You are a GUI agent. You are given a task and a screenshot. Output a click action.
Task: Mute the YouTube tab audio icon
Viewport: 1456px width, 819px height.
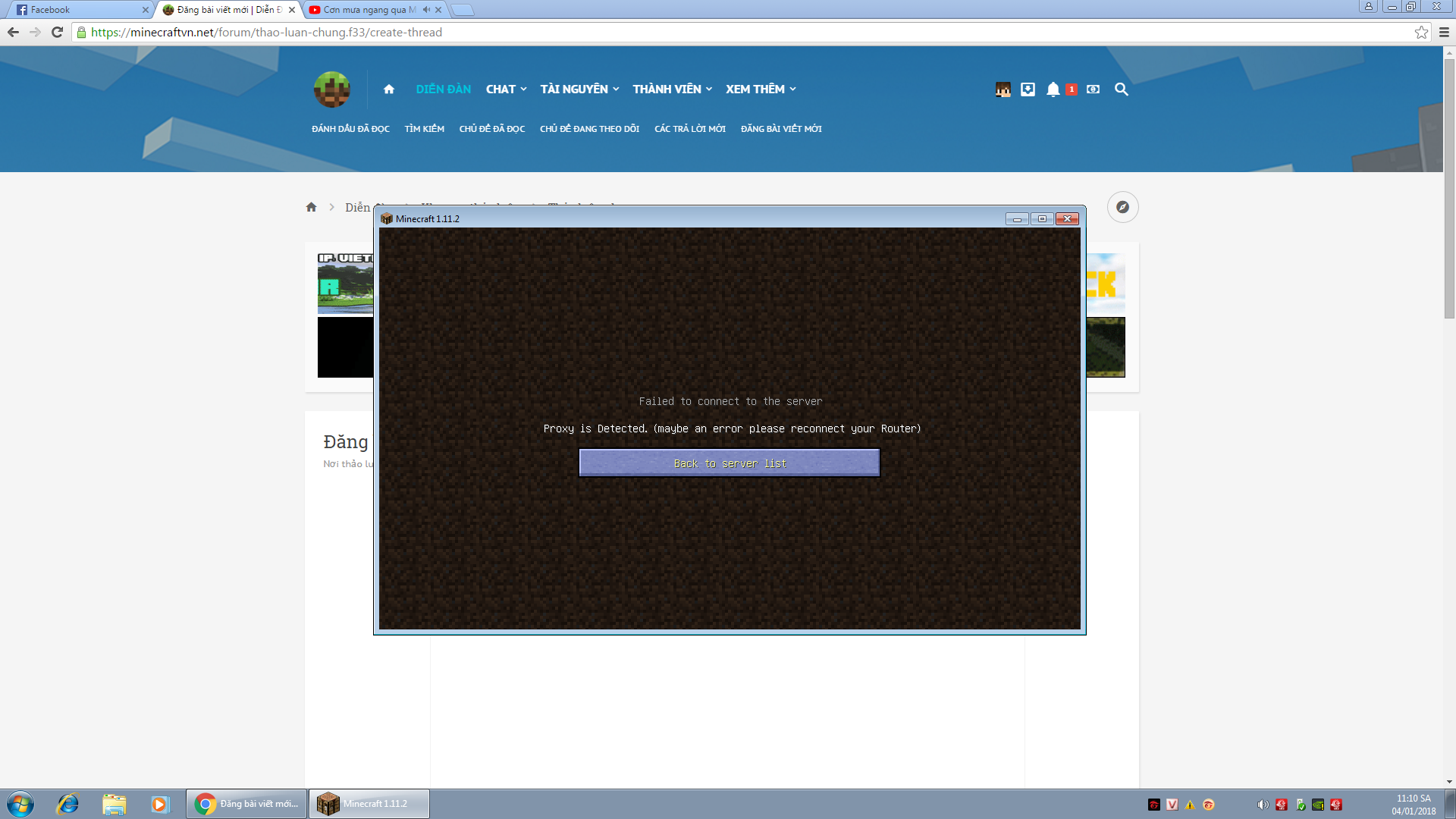pyautogui.click(x=426, y=10)
